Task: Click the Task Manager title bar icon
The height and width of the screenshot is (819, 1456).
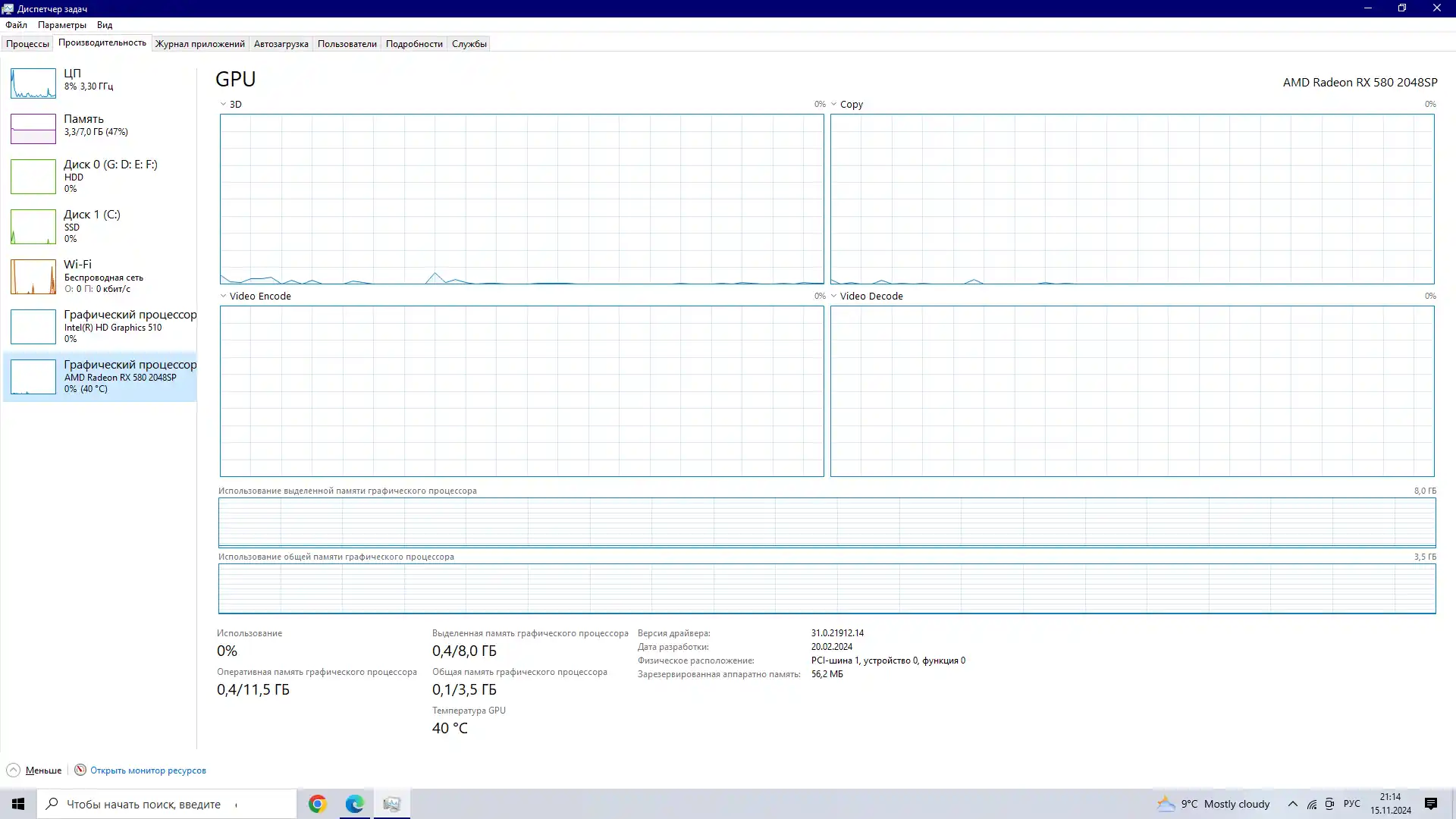Action: coord(8,8)
